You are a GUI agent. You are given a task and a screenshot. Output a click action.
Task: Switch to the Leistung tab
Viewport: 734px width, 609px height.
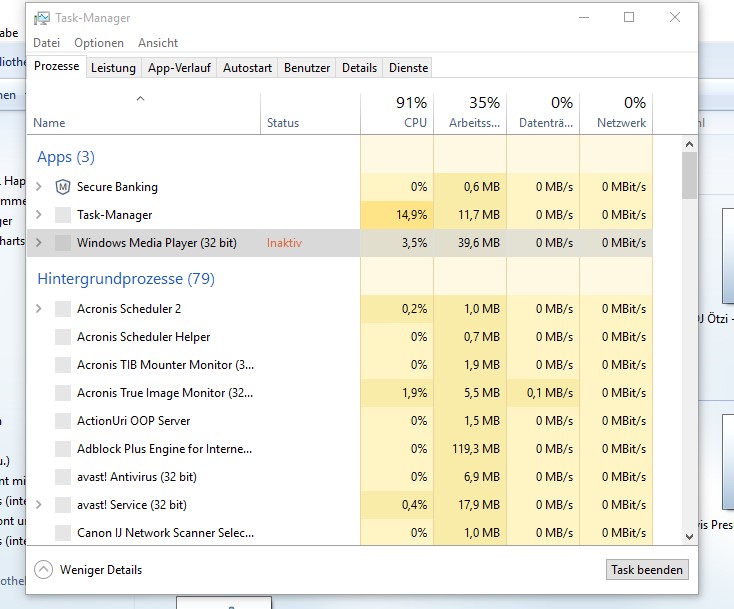(113, 68)
